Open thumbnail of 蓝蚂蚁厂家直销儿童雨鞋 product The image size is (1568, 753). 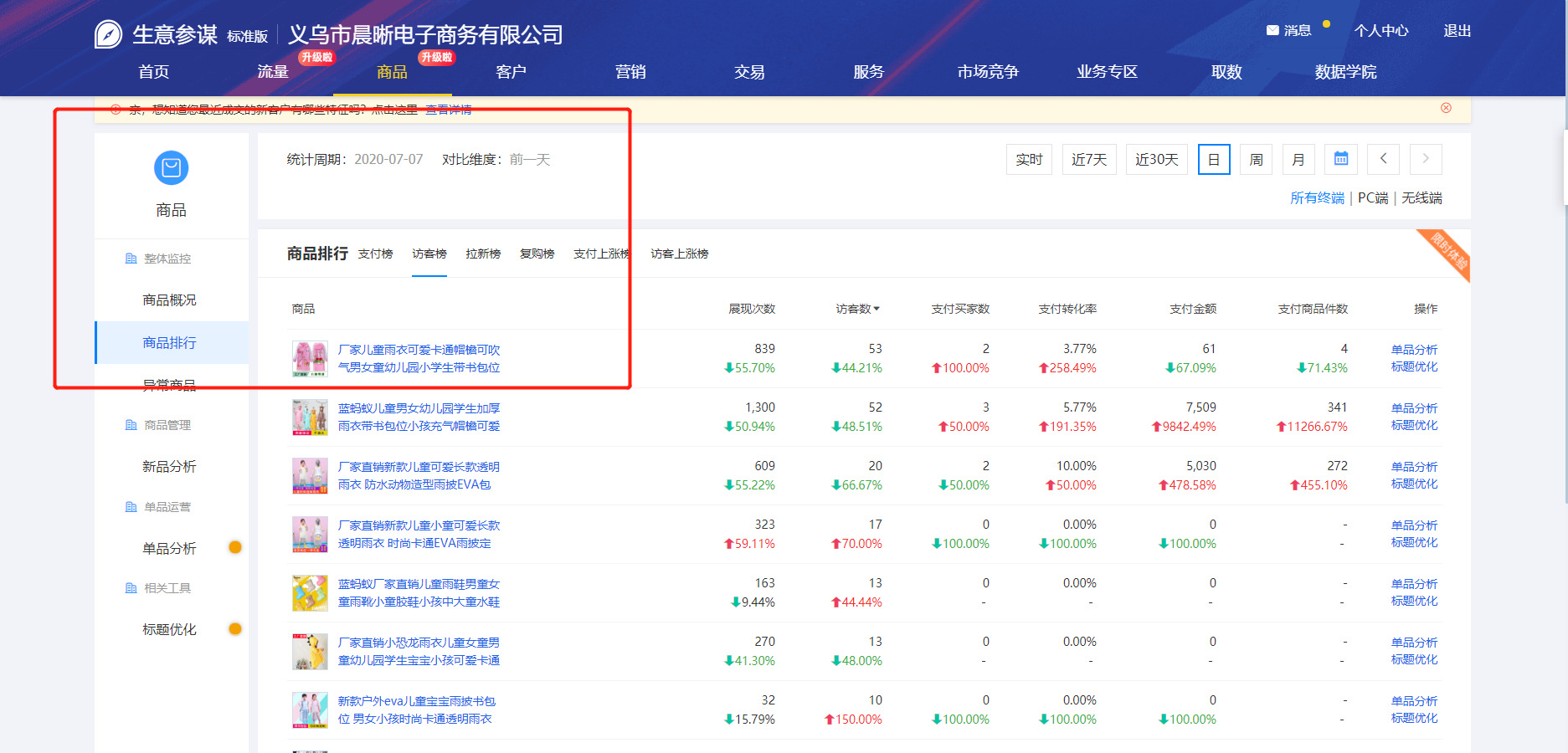pos(310,592)
